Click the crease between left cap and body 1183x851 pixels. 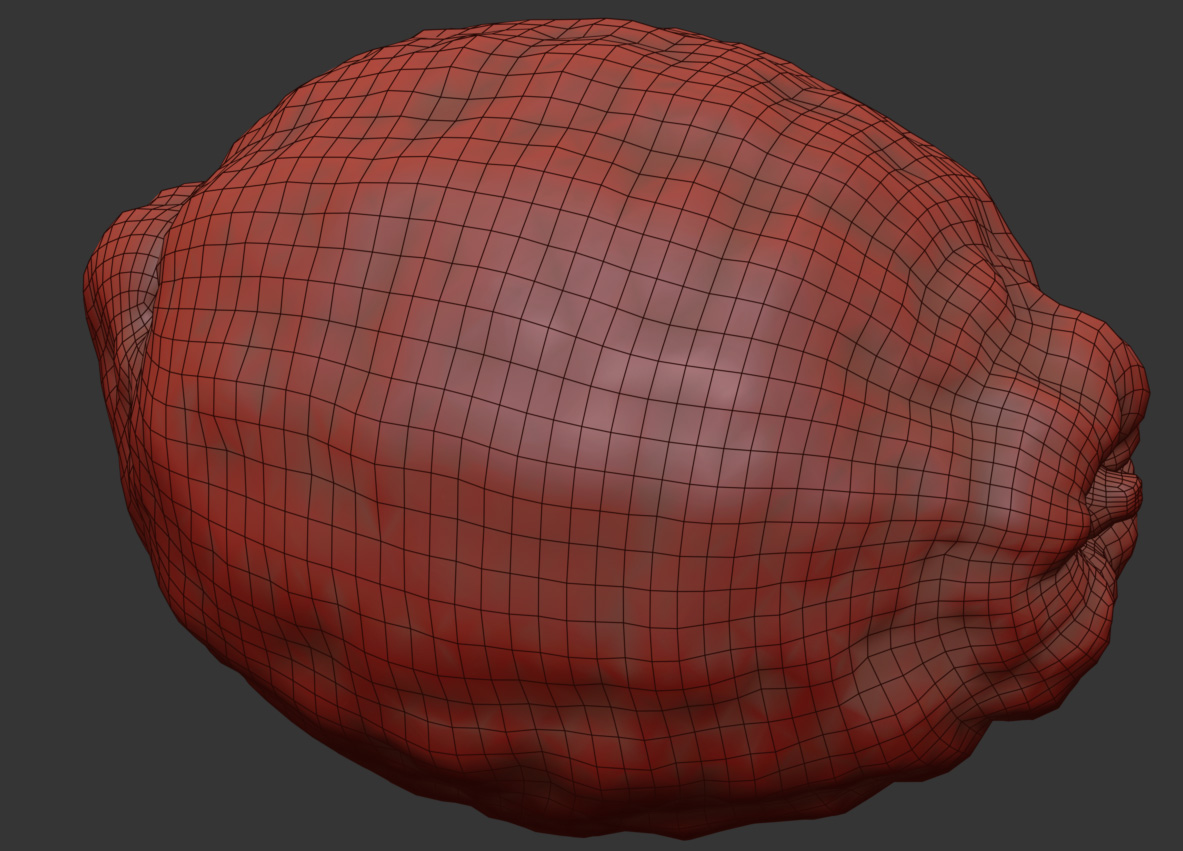(150, 330)
